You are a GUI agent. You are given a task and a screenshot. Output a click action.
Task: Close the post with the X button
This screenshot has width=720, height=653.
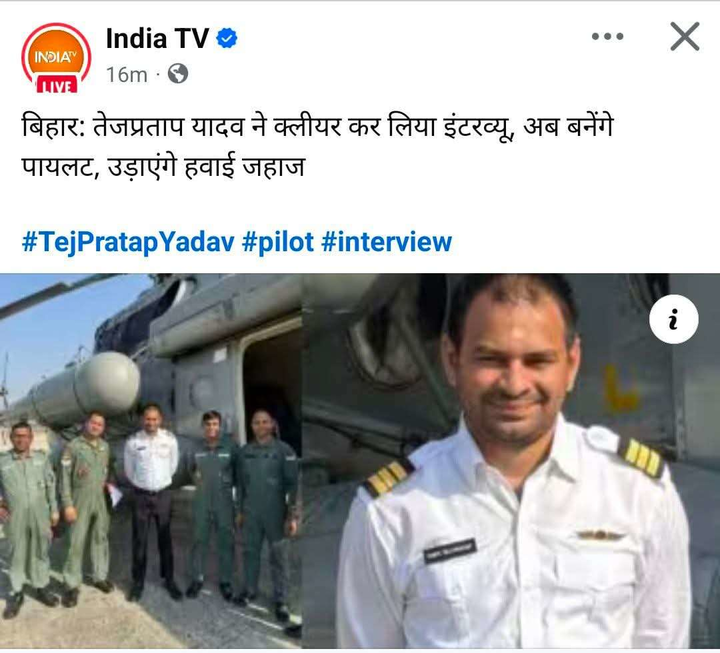(685, 36)
